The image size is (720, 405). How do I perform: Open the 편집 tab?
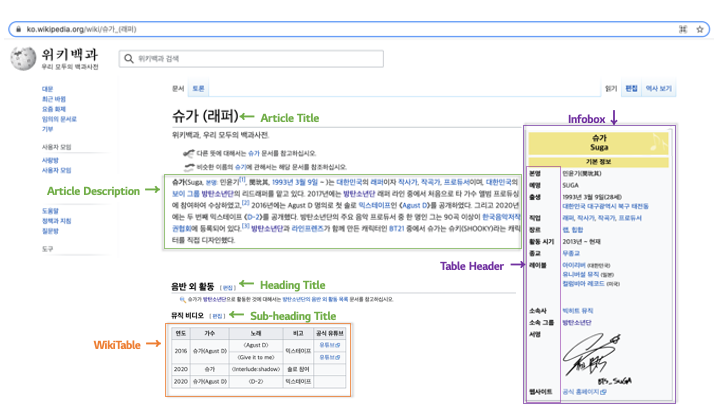(x=631, y=89)
